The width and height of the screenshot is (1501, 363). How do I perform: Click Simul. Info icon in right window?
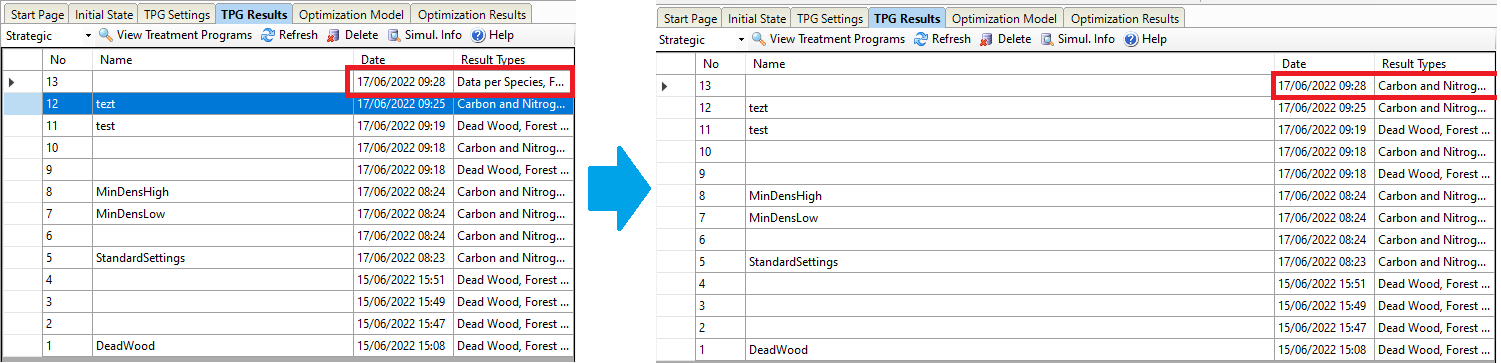(x=1047, y=39)
